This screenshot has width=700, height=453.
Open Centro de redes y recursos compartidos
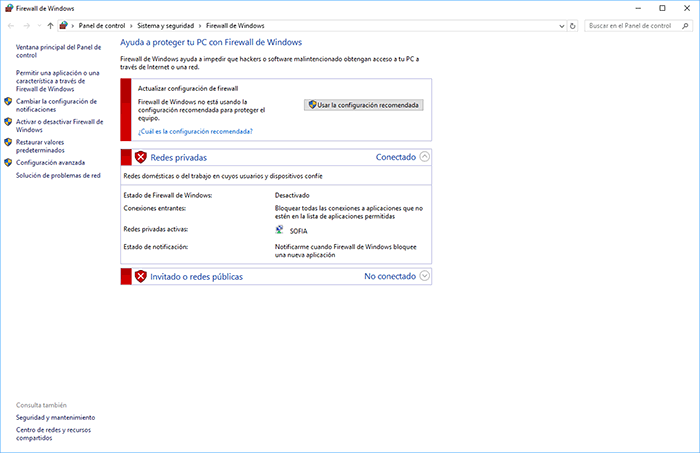tap(53, 434)
